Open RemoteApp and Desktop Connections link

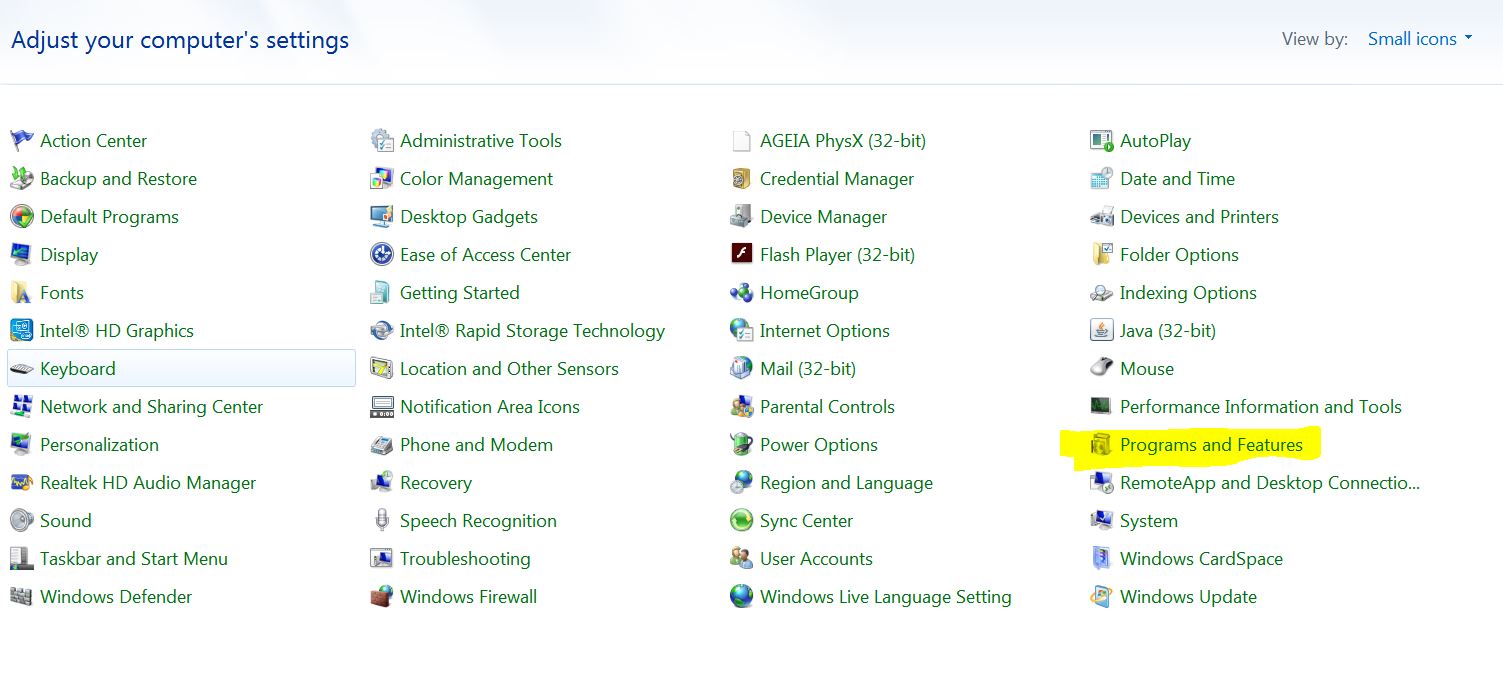[1270, 483]
